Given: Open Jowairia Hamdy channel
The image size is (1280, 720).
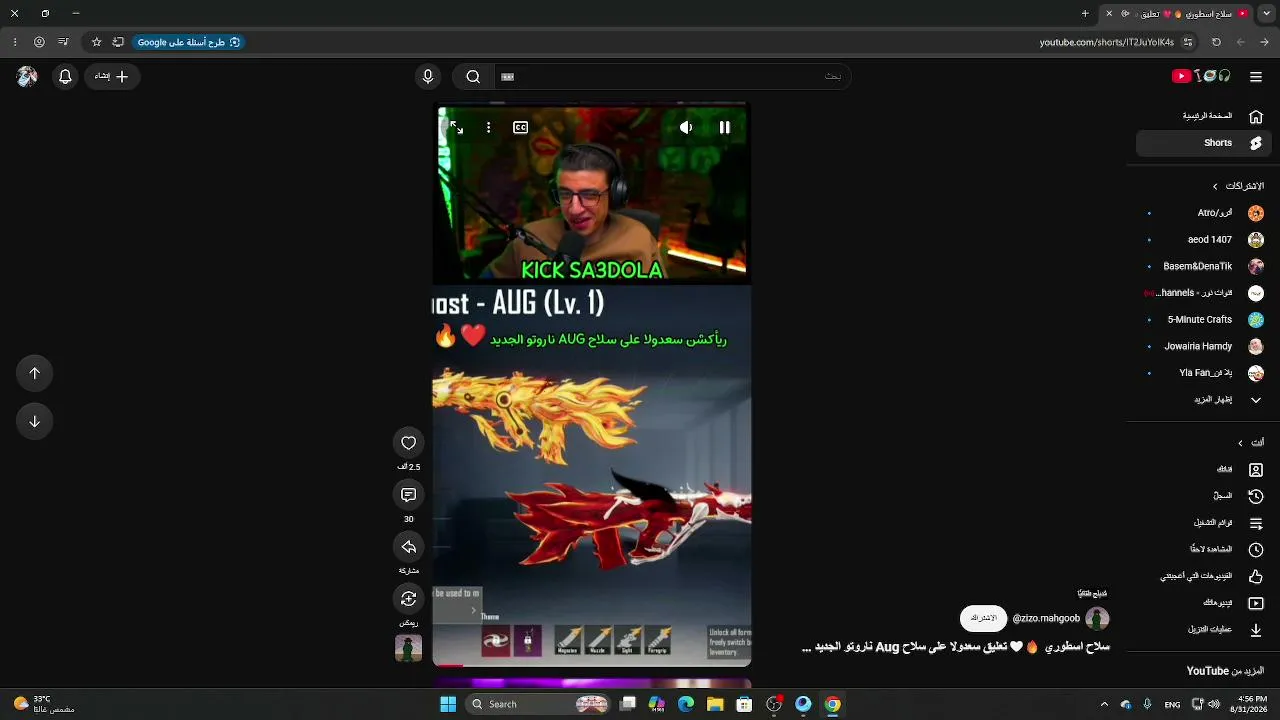Looking at the screenshot, I should (x=1202, y=346).
